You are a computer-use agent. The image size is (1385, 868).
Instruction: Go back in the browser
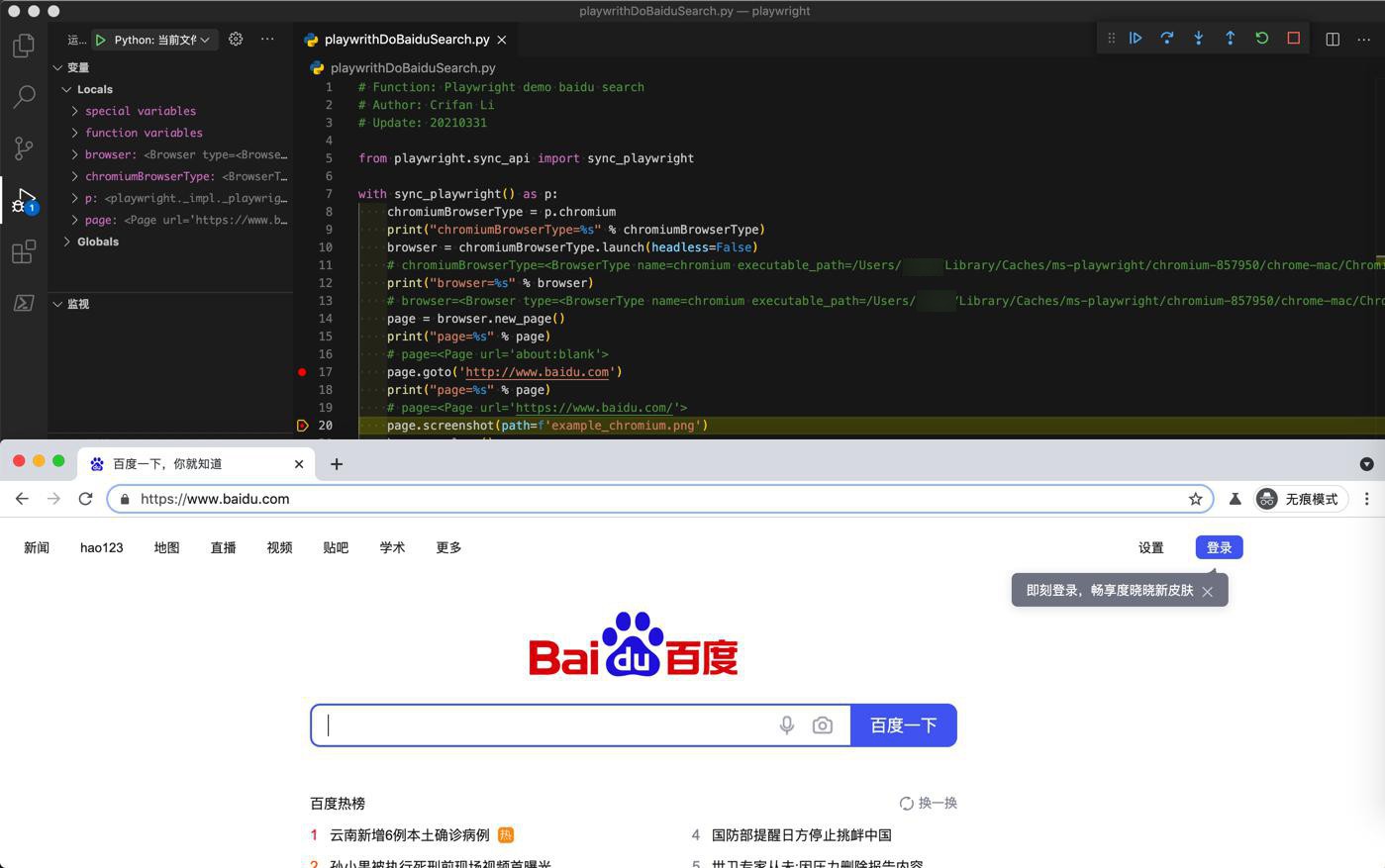point(22,499)
